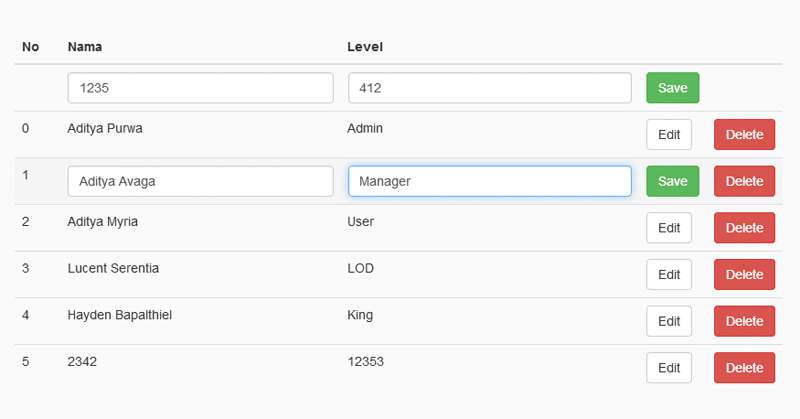The width and height of the screenshot is (800, 419).
Task: Select the Lucent Serentia name cell
Action: [x=113, y=269]
